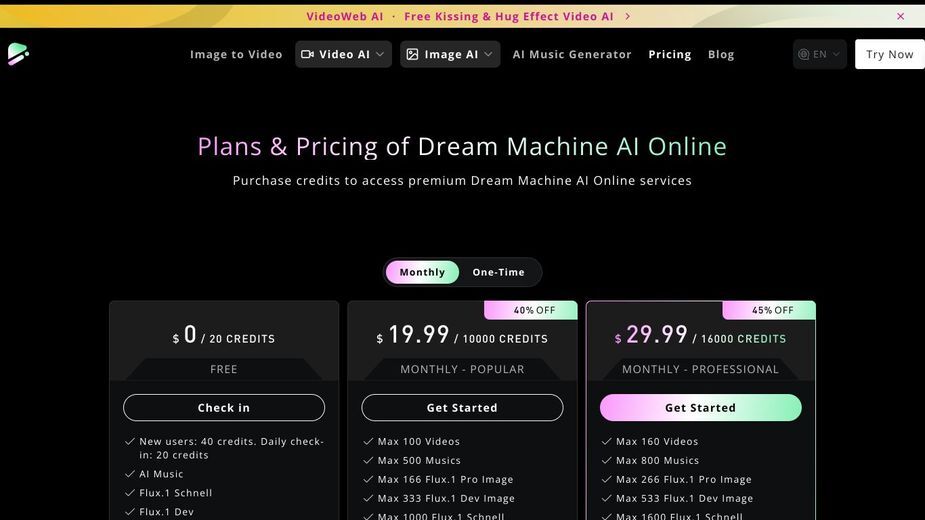
Task: Open the EN language selector dropdown
Action: point(819,54)
